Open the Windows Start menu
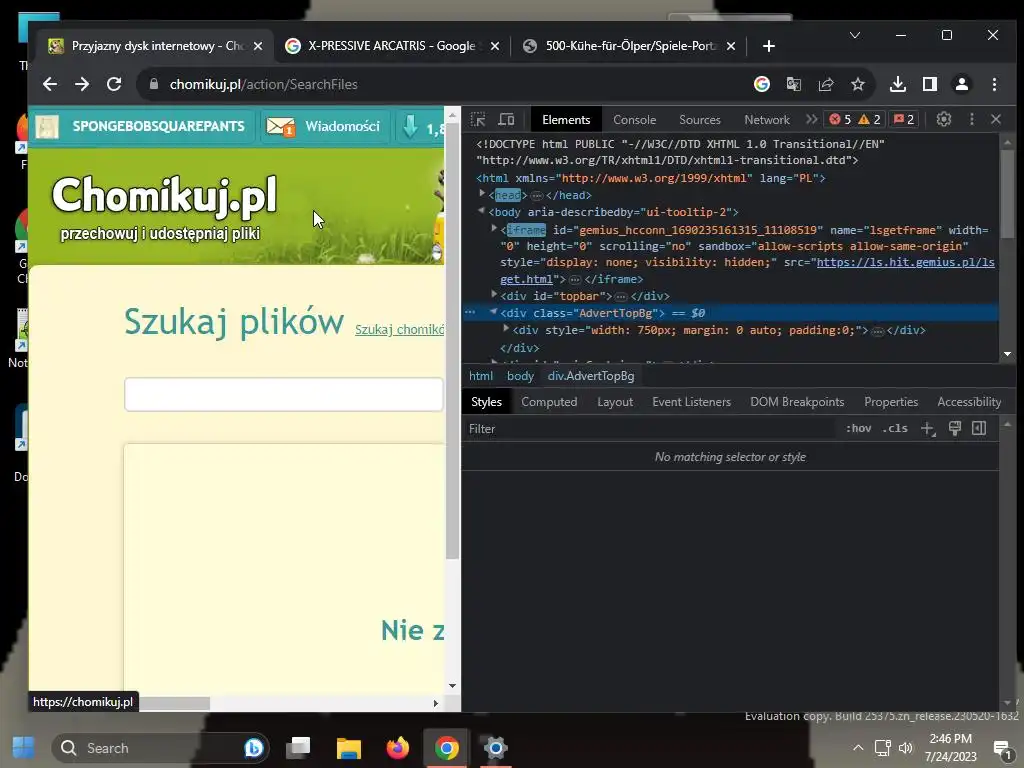This screenshot has width=1024, height=768. click(x=24, y=748)
